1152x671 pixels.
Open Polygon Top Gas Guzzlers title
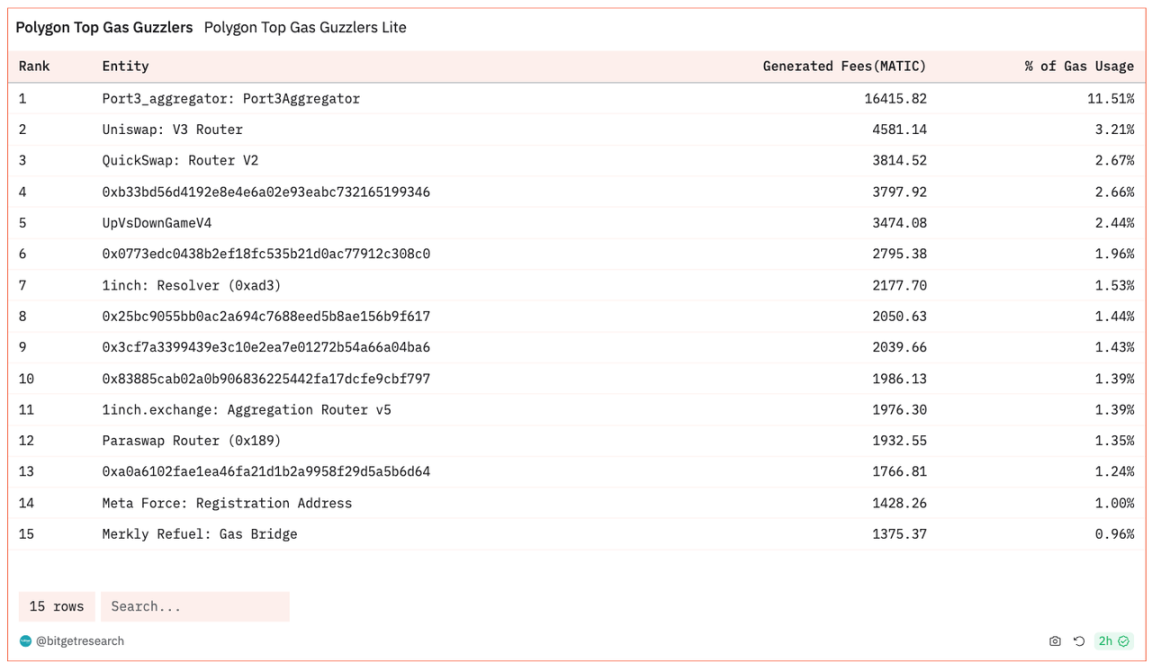(104, 28)
